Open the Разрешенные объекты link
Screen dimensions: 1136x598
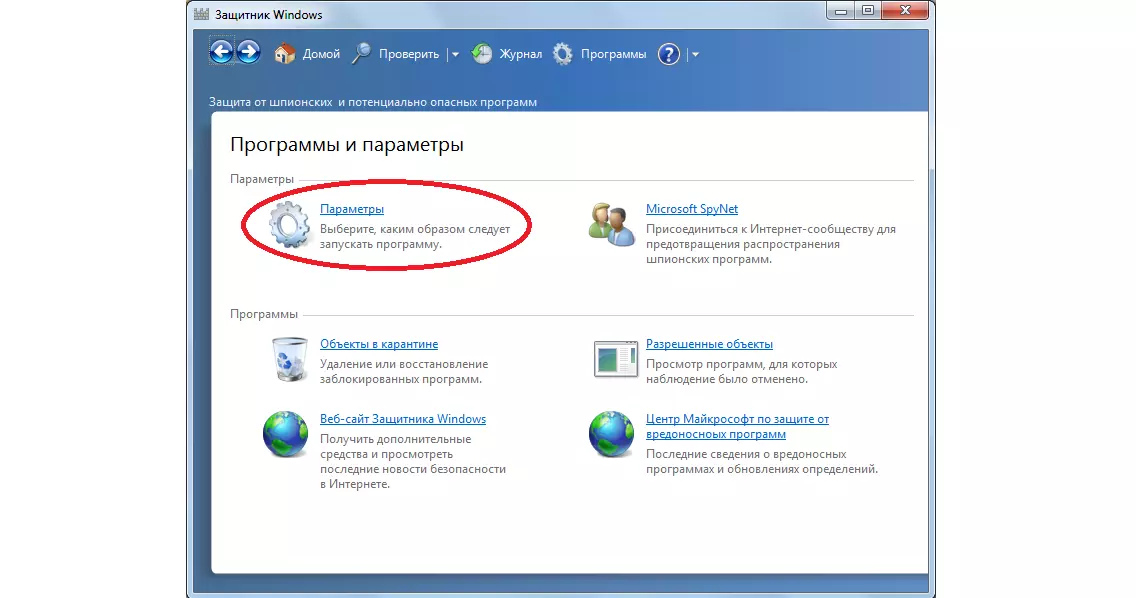tap(709, 344)
